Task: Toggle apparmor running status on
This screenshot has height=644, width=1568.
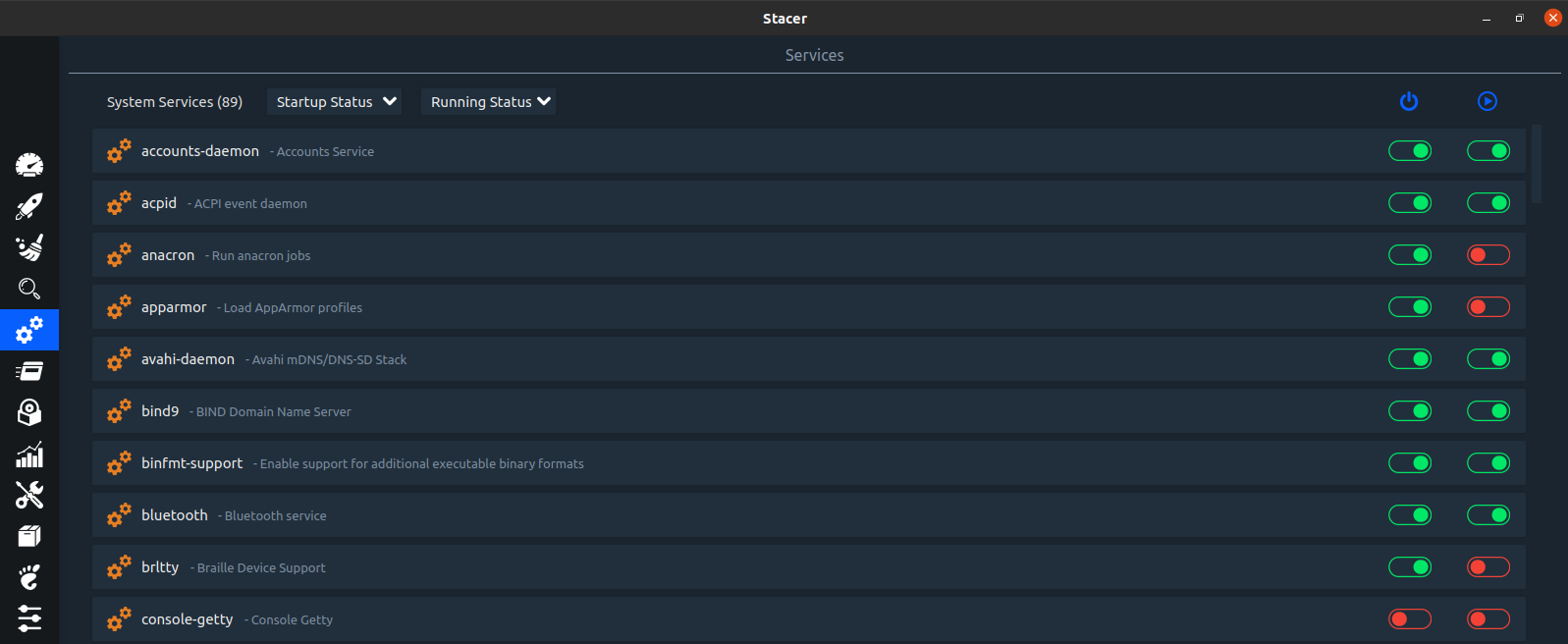Action: (x=1488, y=307)
